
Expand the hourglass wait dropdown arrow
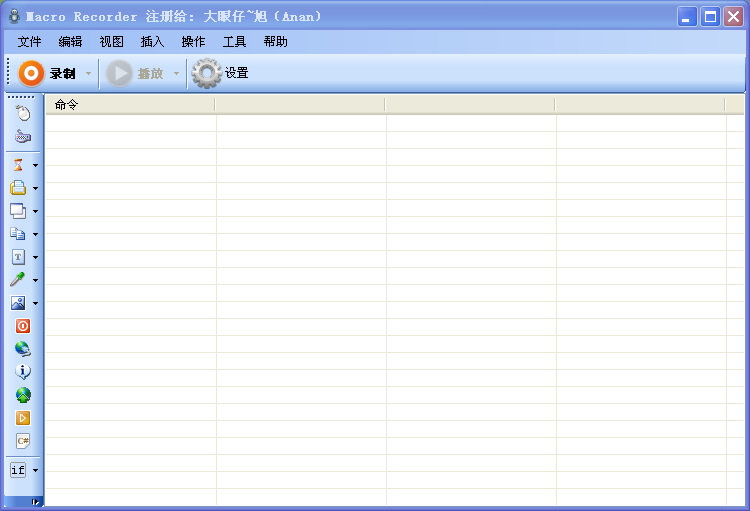(x=35, y=165)
